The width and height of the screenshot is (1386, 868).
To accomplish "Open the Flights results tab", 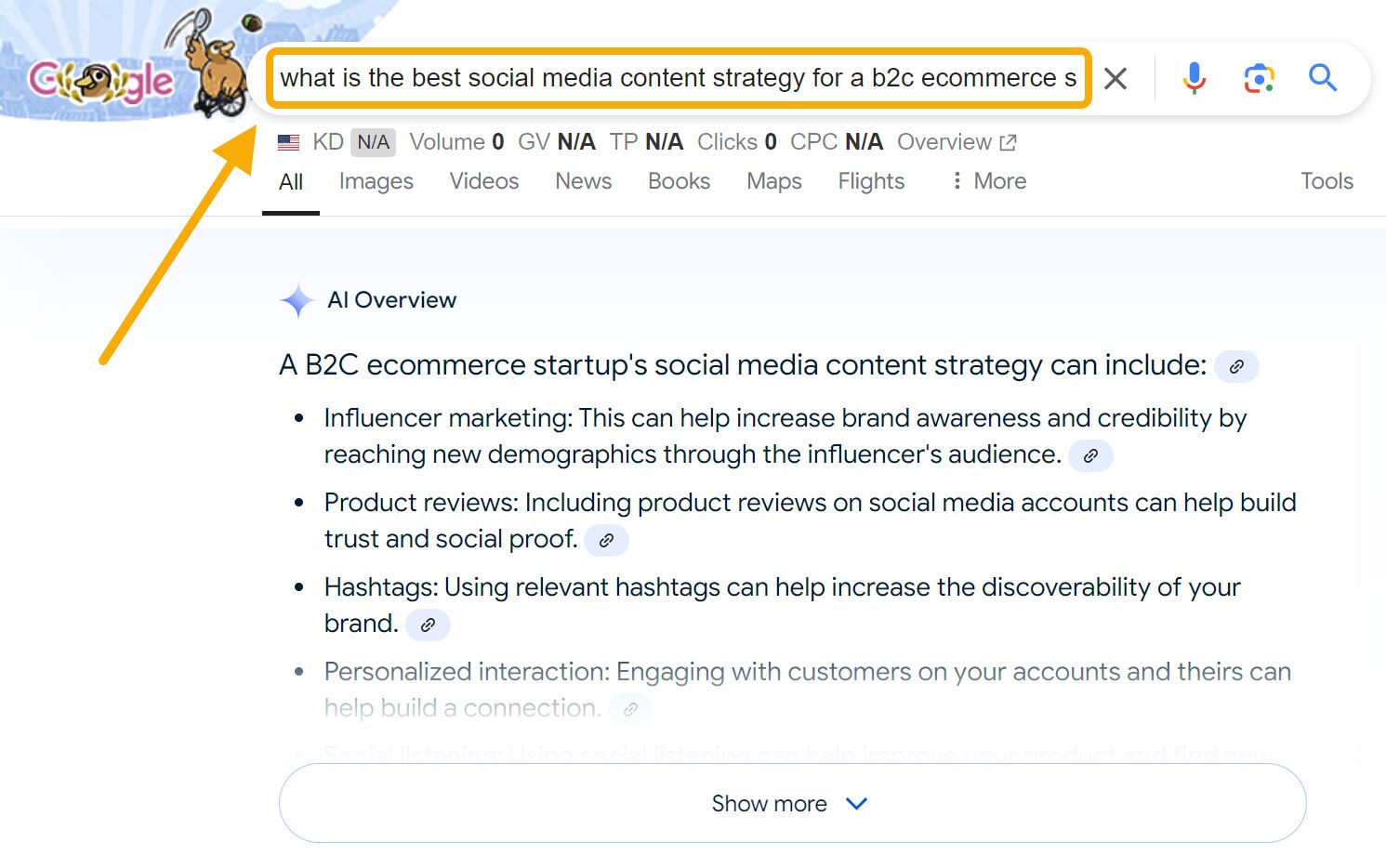I will [x=870, y=181].
